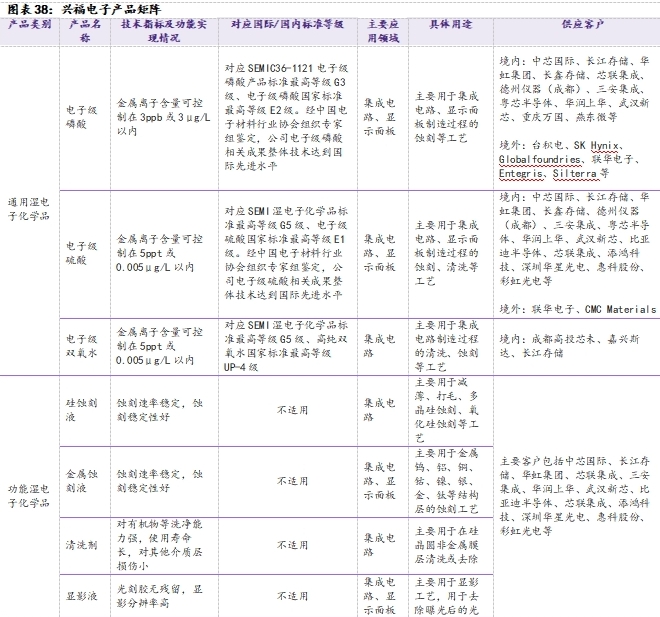
Task: Click the underlined word 'Silterra'
Action: coord(575,173)
